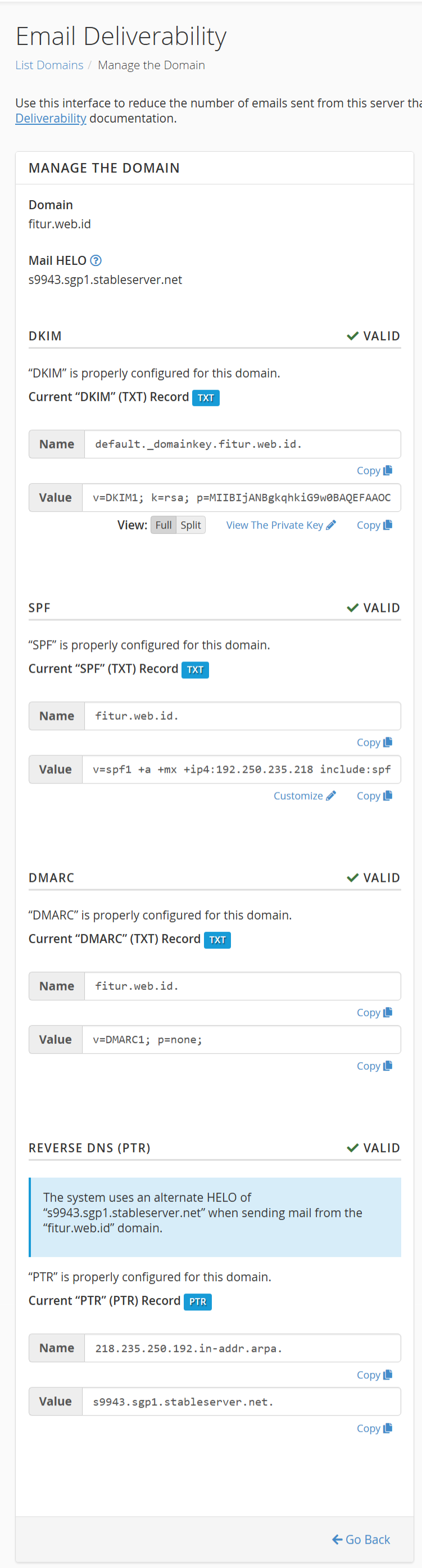Click the Go Back link
The width and height of the screenshot is (422, 1568).
361,1539
